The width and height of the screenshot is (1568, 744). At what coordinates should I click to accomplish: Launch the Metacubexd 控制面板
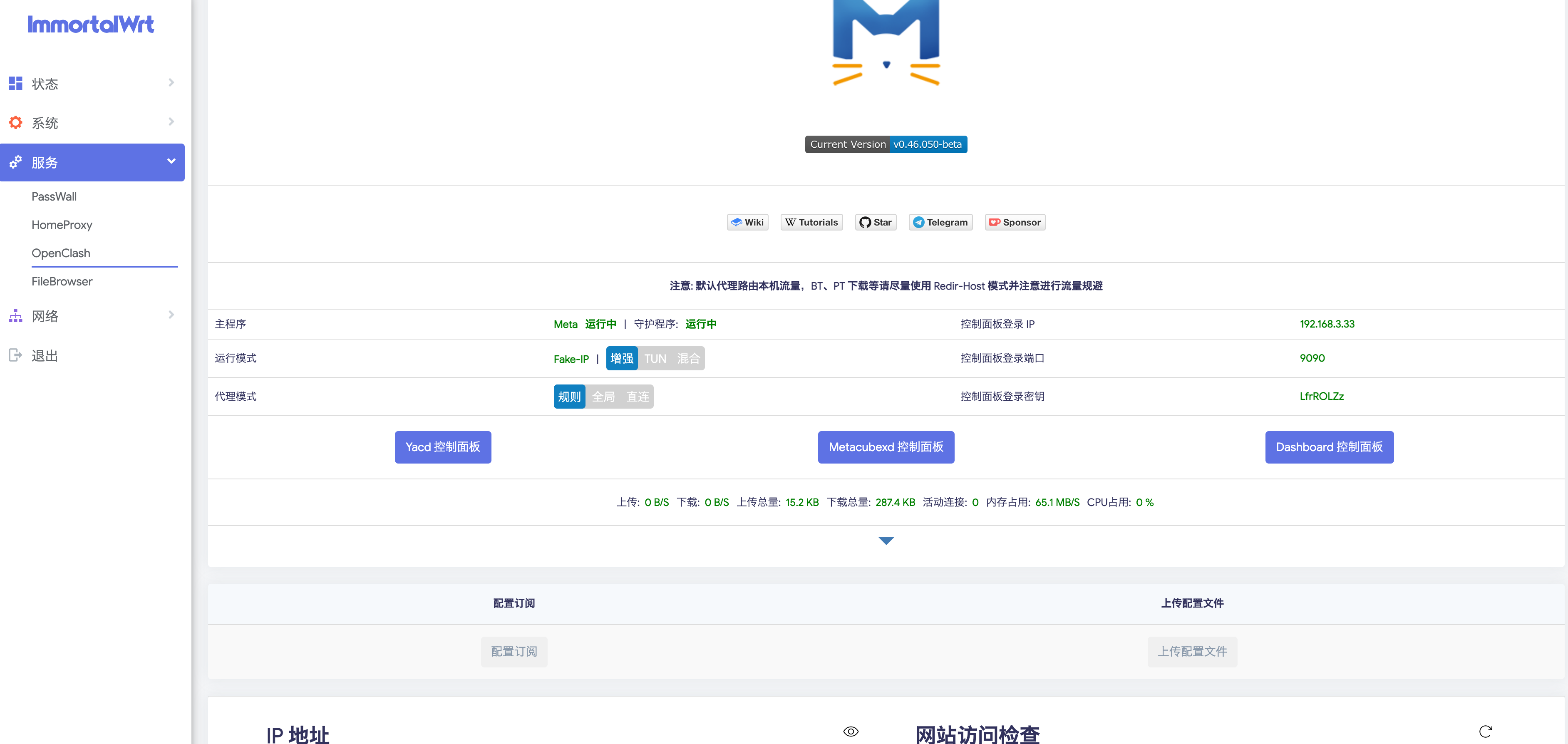(886, 447)
